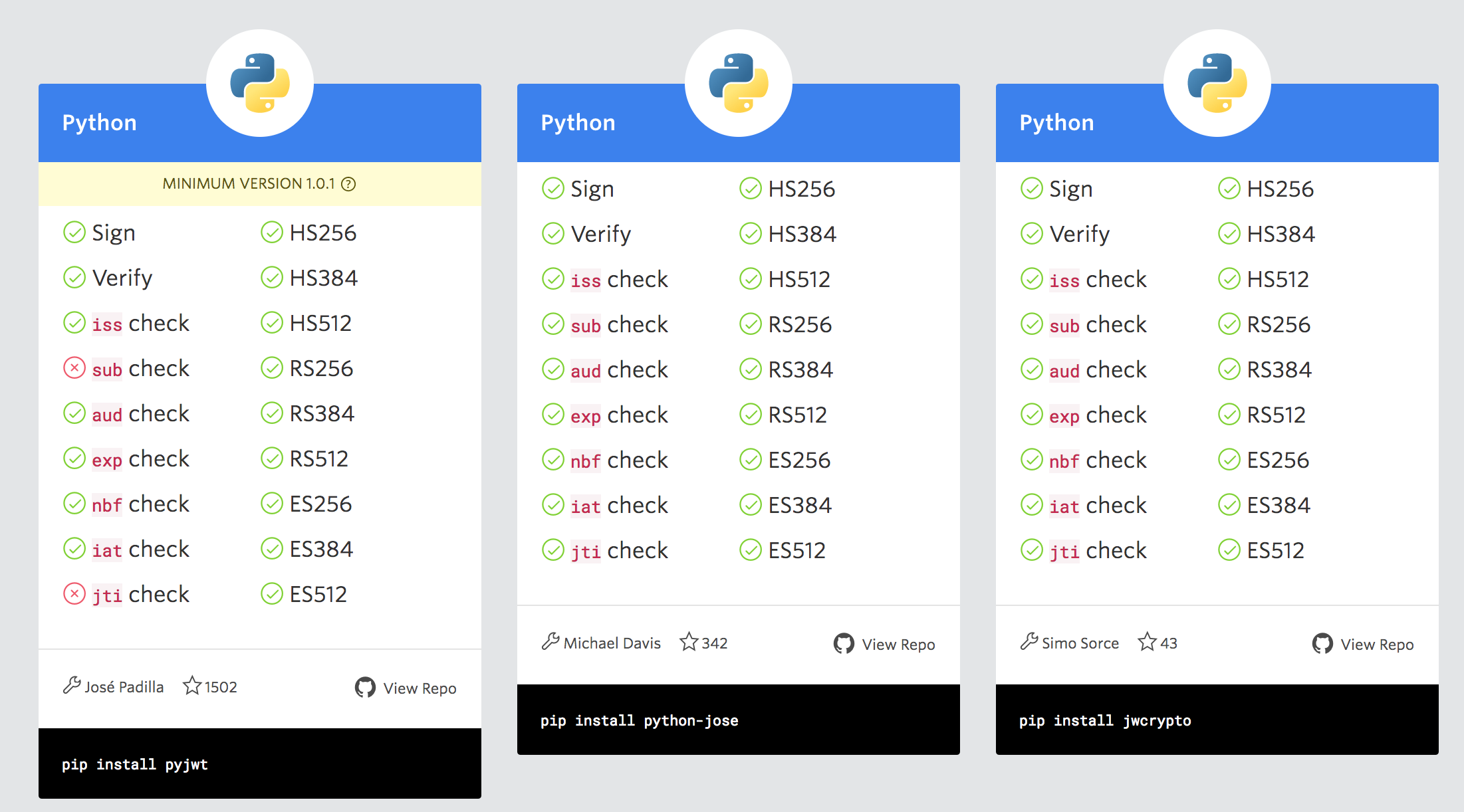Click the author name Michael Davis
Image resolution: width=1464 pixels, height=812 pixels.
[612, 643]
